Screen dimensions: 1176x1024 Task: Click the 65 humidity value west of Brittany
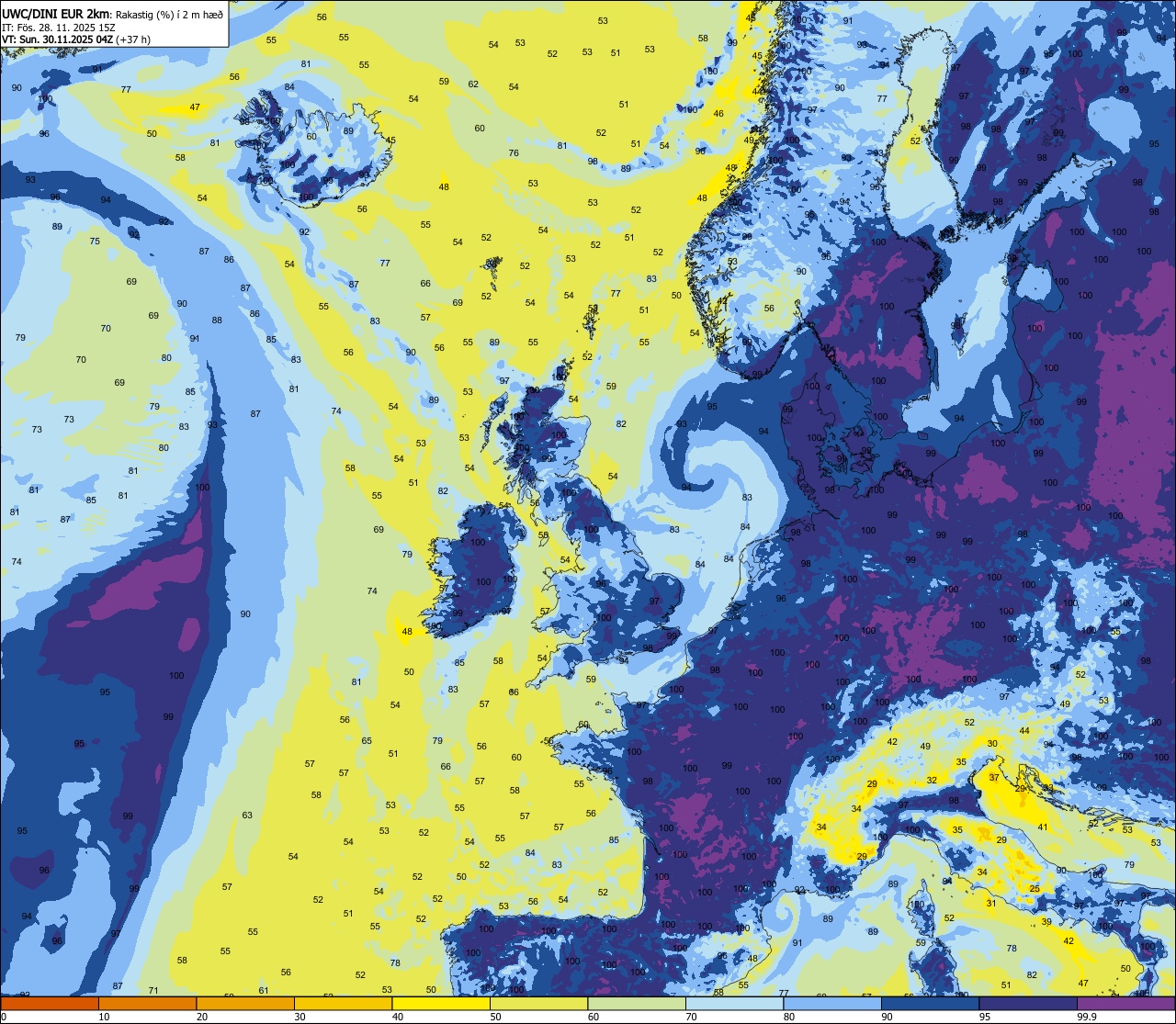click(x=367, y=741)
